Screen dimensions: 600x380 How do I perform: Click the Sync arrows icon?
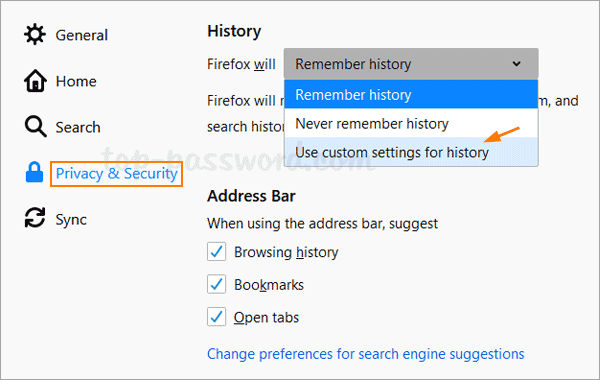pos(35,218)
